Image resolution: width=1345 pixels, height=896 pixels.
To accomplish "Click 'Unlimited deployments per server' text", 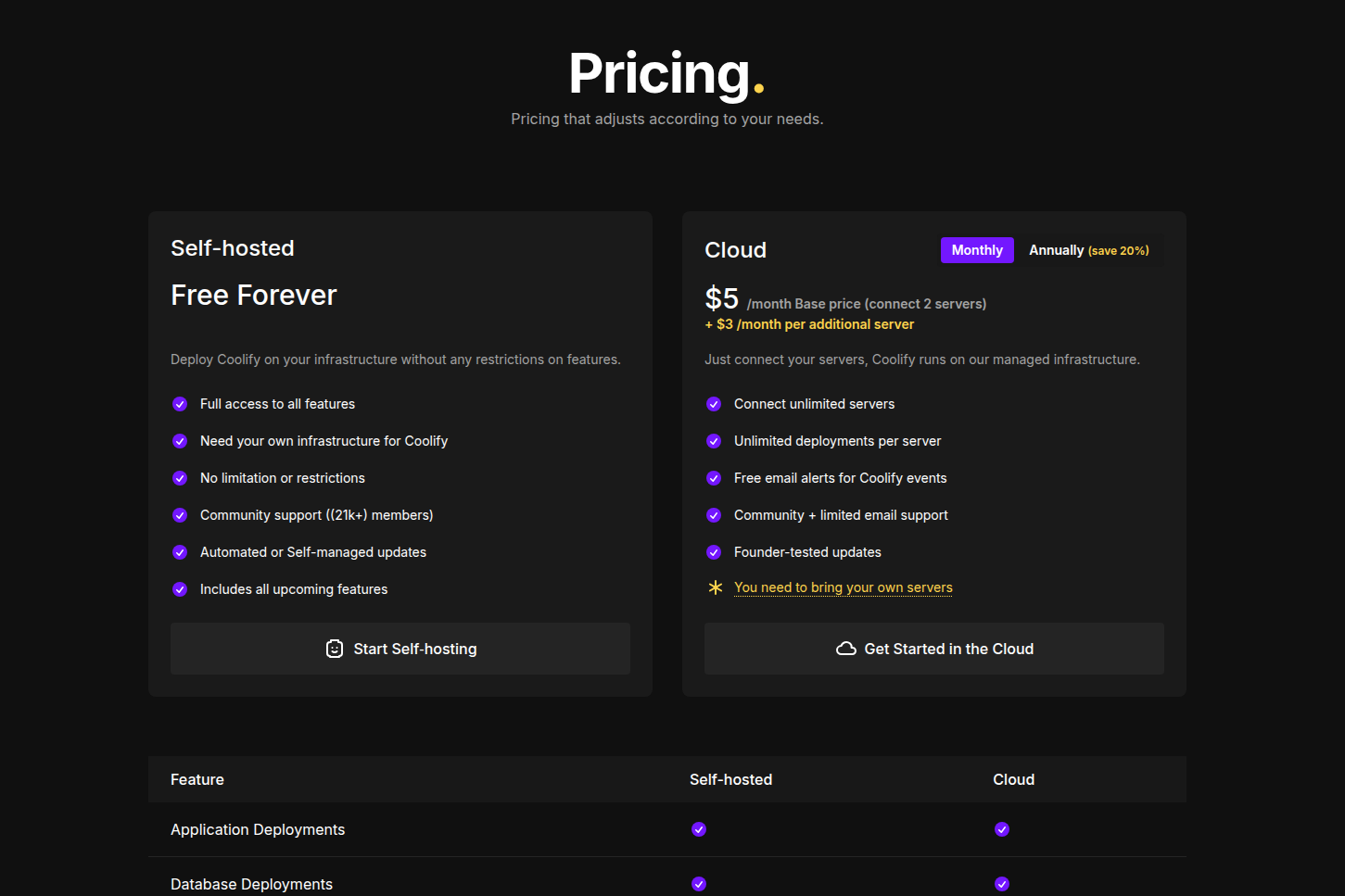I will point(838,441).
